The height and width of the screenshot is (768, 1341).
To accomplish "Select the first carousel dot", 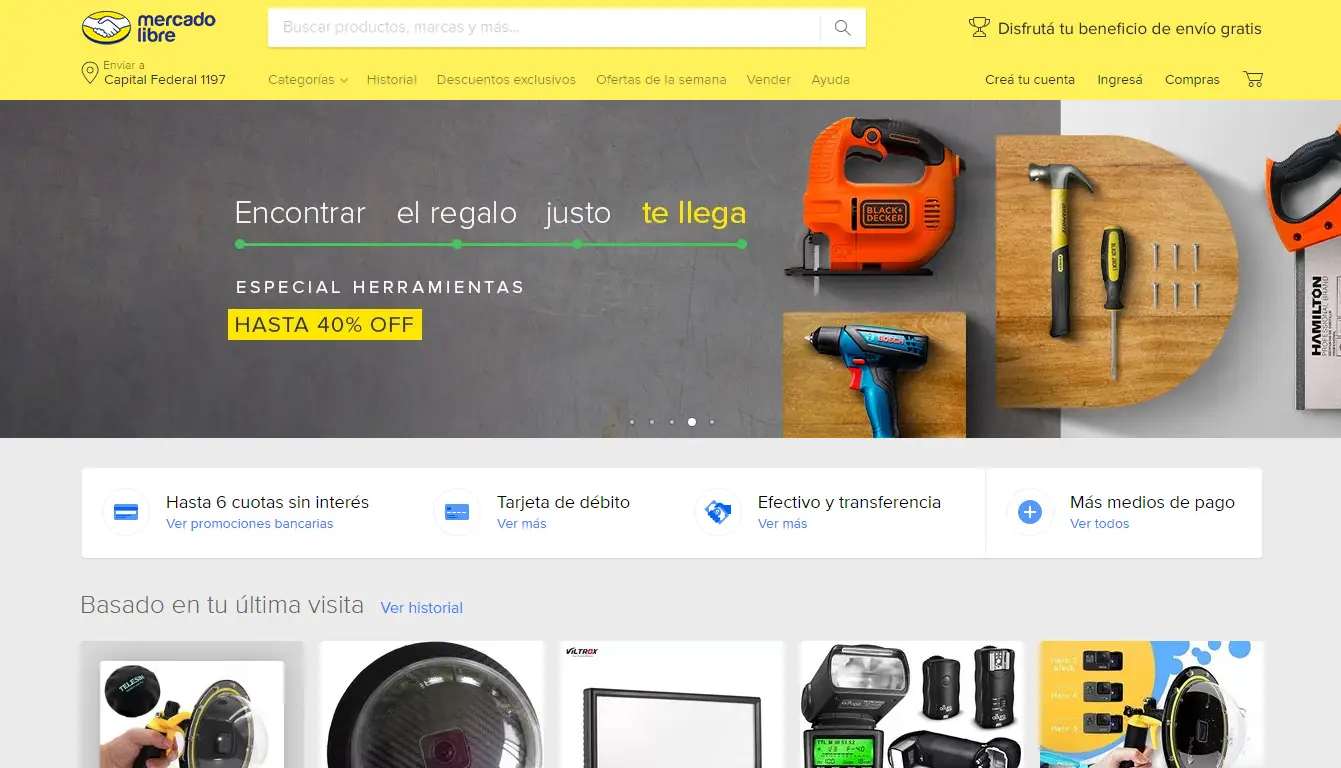I will pyautogui.click(x=632, y=422).
